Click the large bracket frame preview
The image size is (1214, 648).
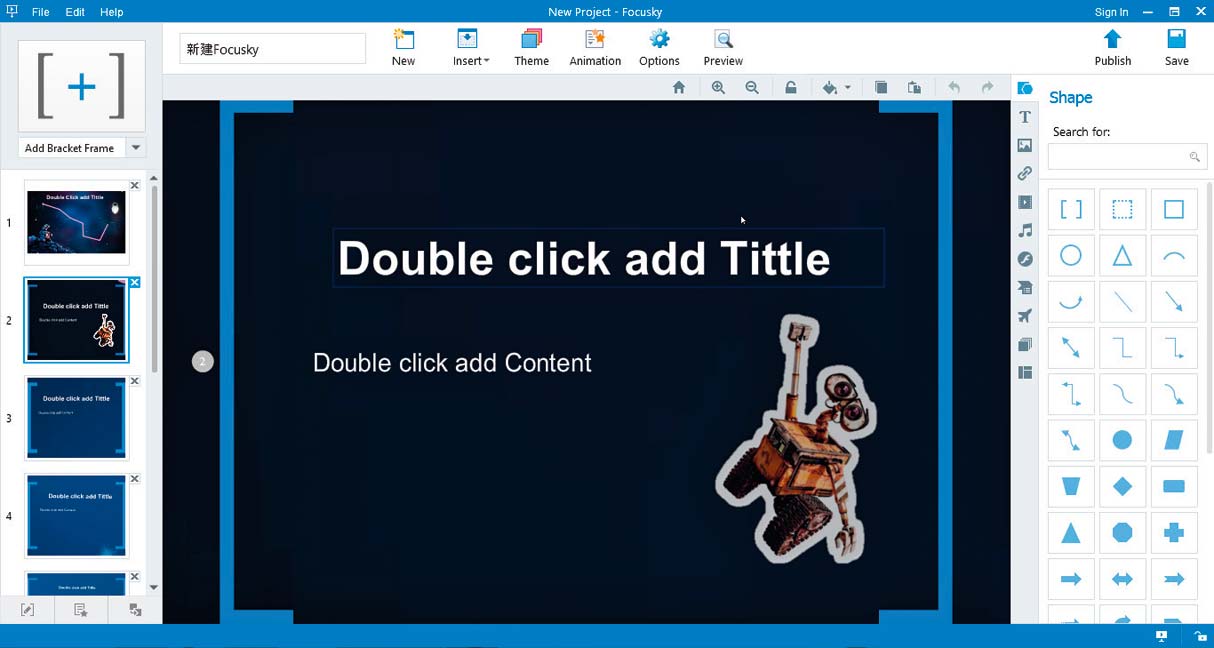coord(82,86)
